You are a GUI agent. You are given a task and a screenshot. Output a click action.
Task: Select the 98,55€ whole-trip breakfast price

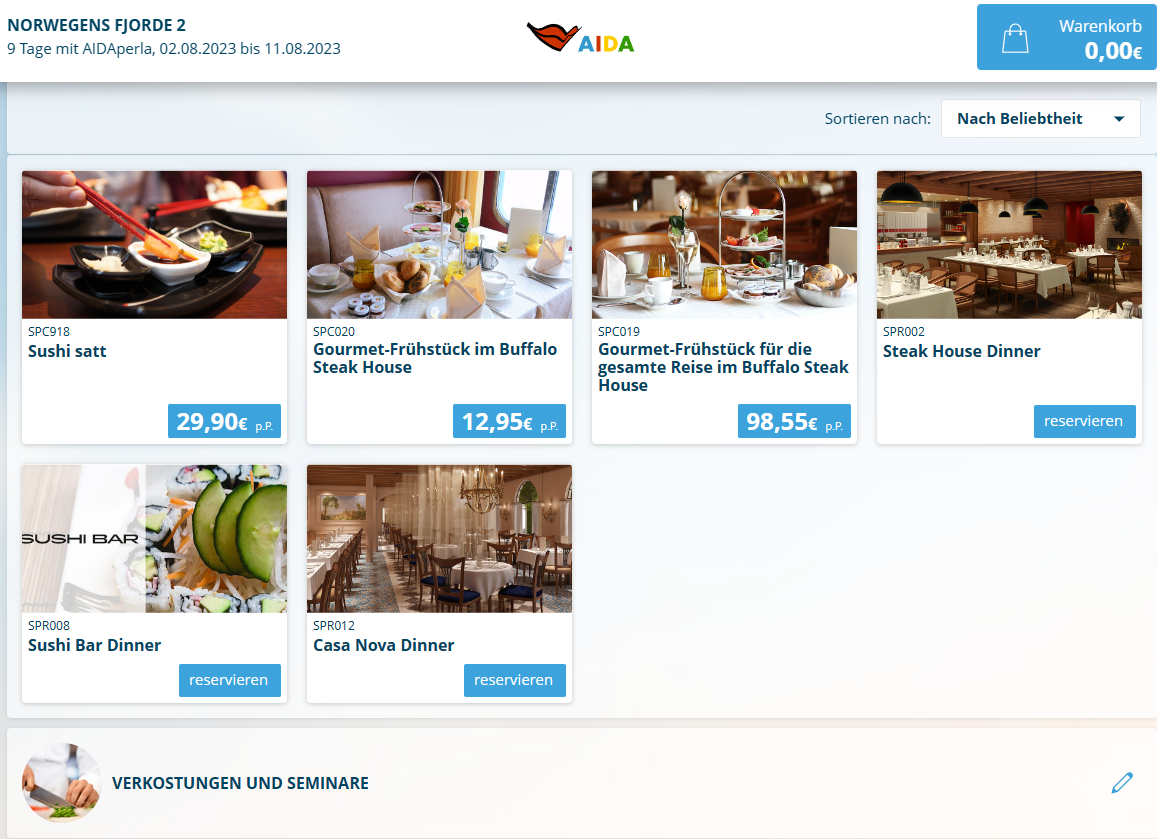[x=794, y=421]
